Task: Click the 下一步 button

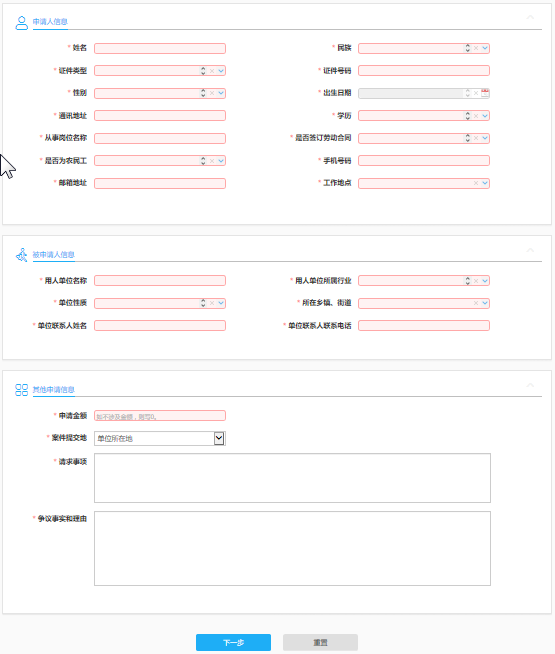Action: [234, 642]
